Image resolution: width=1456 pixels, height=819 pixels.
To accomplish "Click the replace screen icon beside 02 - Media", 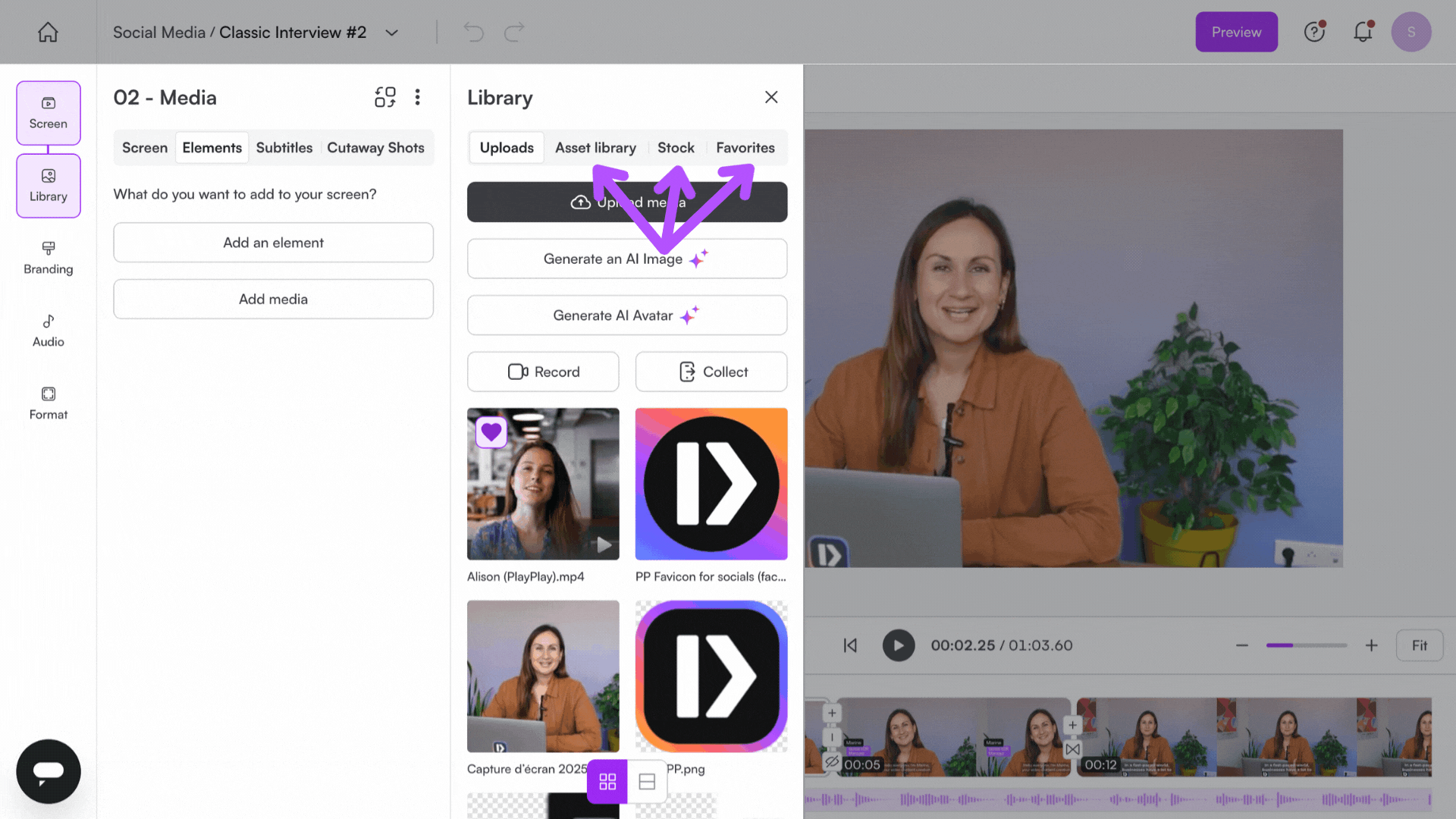I will click(385, 97).
